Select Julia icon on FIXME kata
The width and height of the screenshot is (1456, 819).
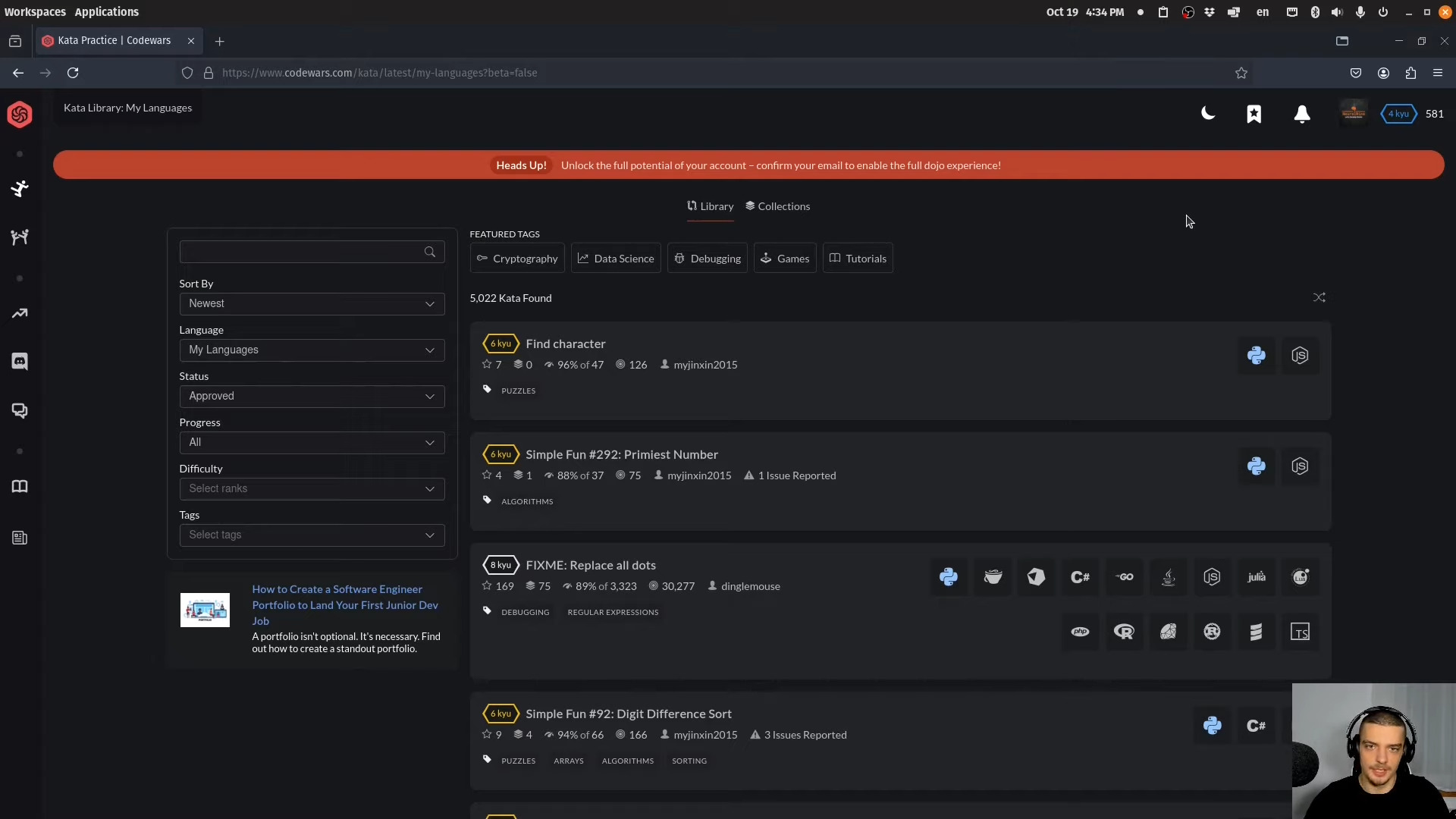[1257, 577]
